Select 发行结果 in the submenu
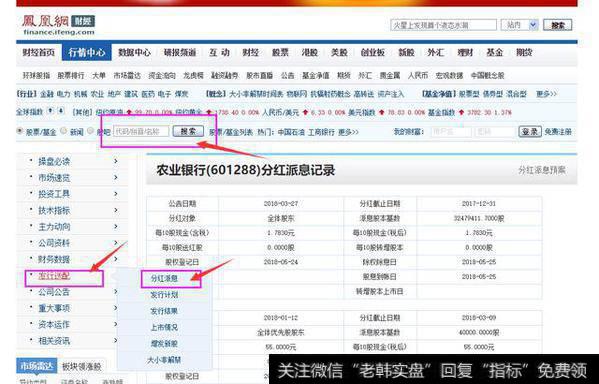This screenshot has width=599, height=384. click(164, 311)
